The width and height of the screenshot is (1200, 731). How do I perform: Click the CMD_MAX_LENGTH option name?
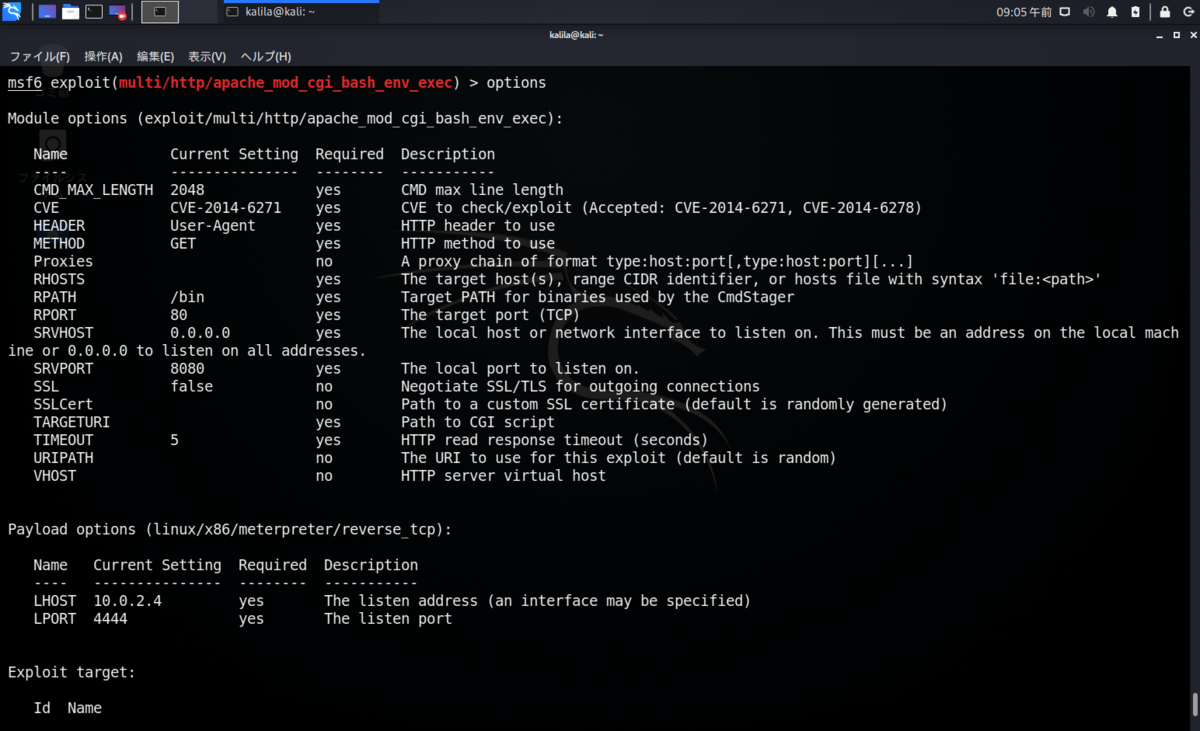pos(93,190)
